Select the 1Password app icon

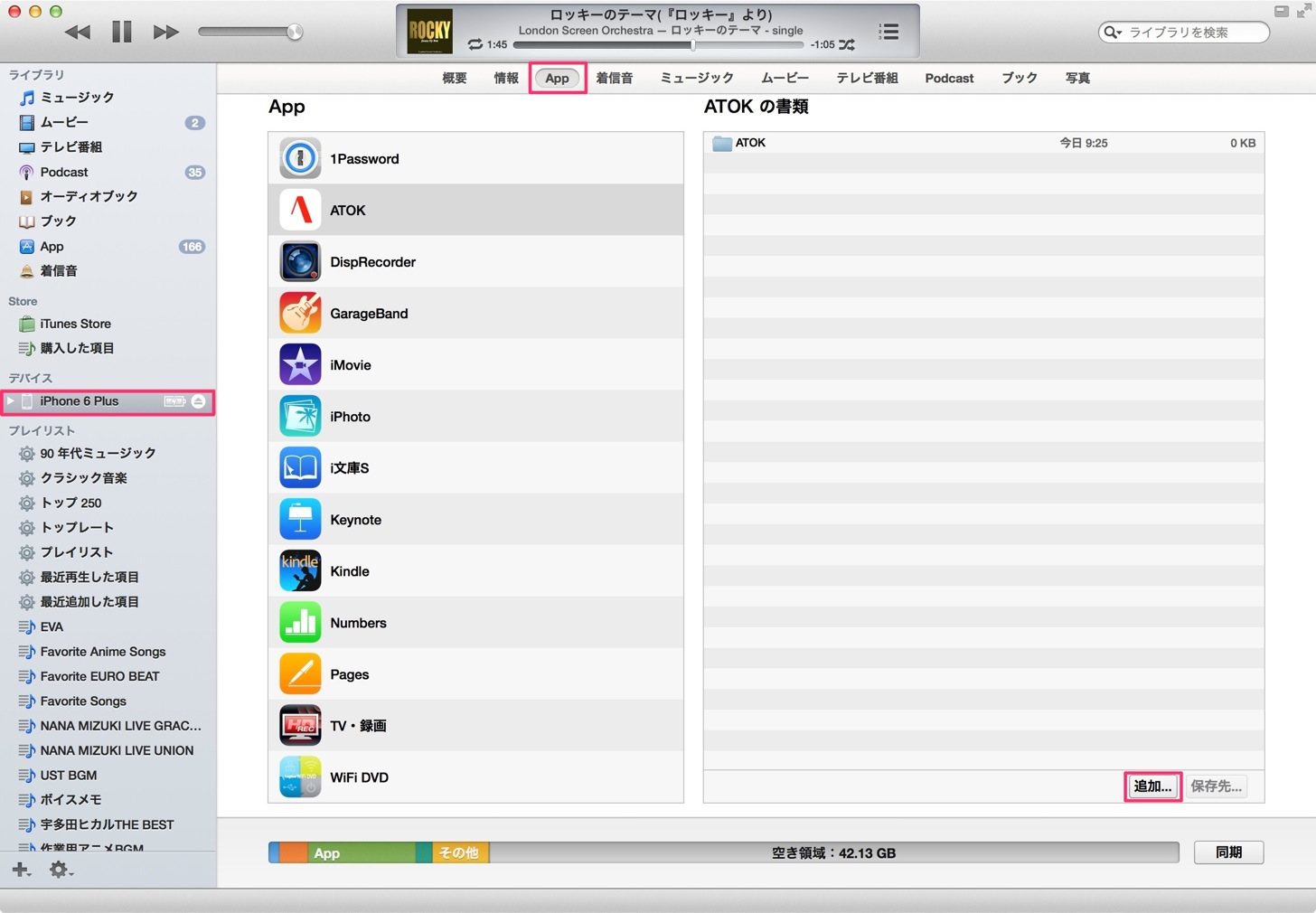(x=300, y=159)
